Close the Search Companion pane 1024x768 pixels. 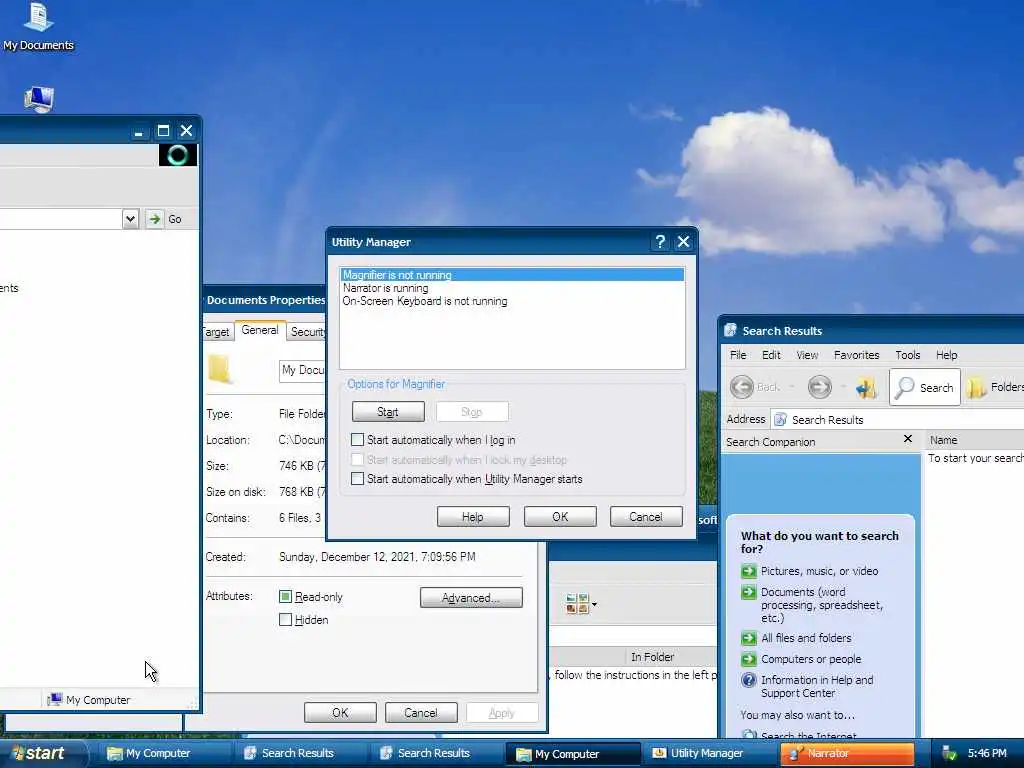tap(907, 439)
